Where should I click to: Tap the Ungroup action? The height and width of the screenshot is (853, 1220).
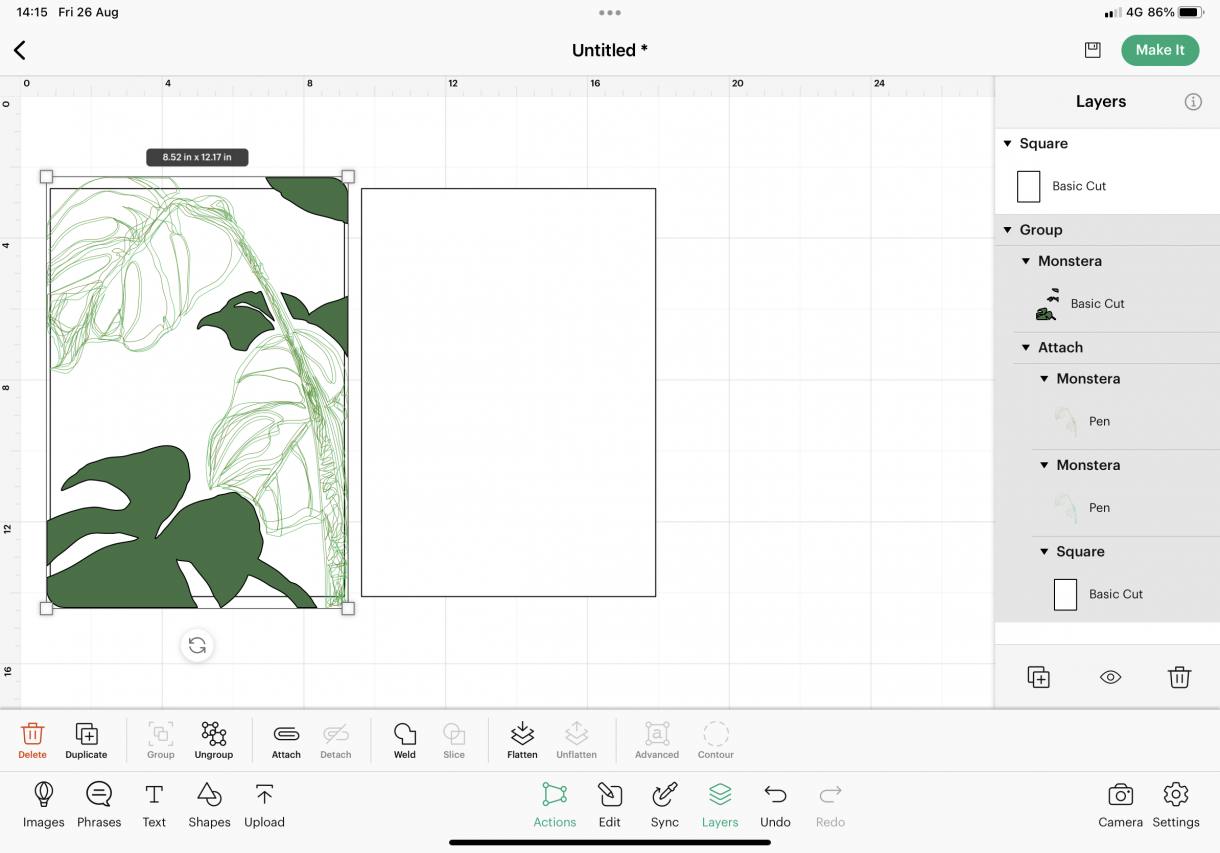point(214,741)
